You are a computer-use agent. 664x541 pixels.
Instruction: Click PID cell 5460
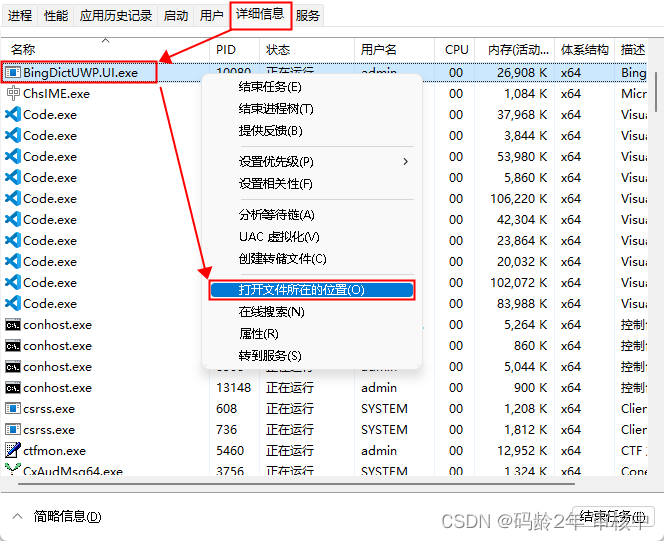point(230,450)
